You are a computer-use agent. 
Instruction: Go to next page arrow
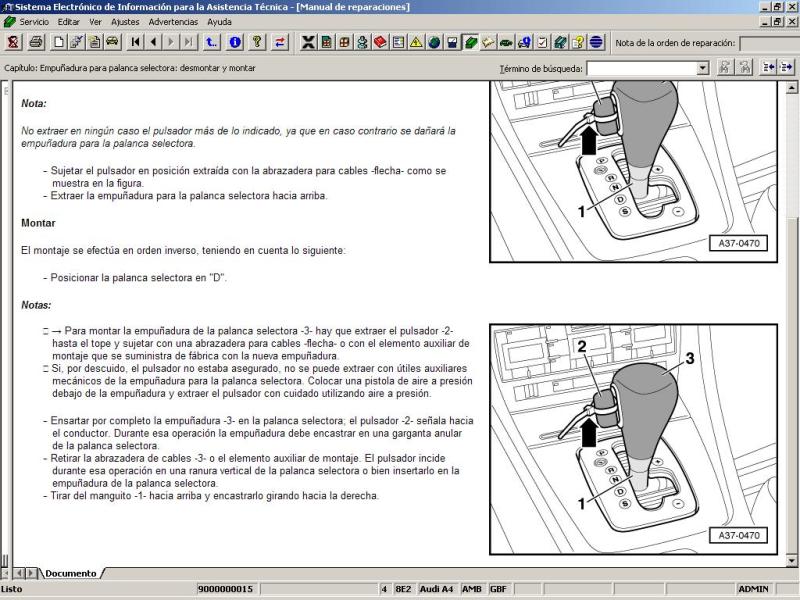pyautogui.click(x=171, y=42)
